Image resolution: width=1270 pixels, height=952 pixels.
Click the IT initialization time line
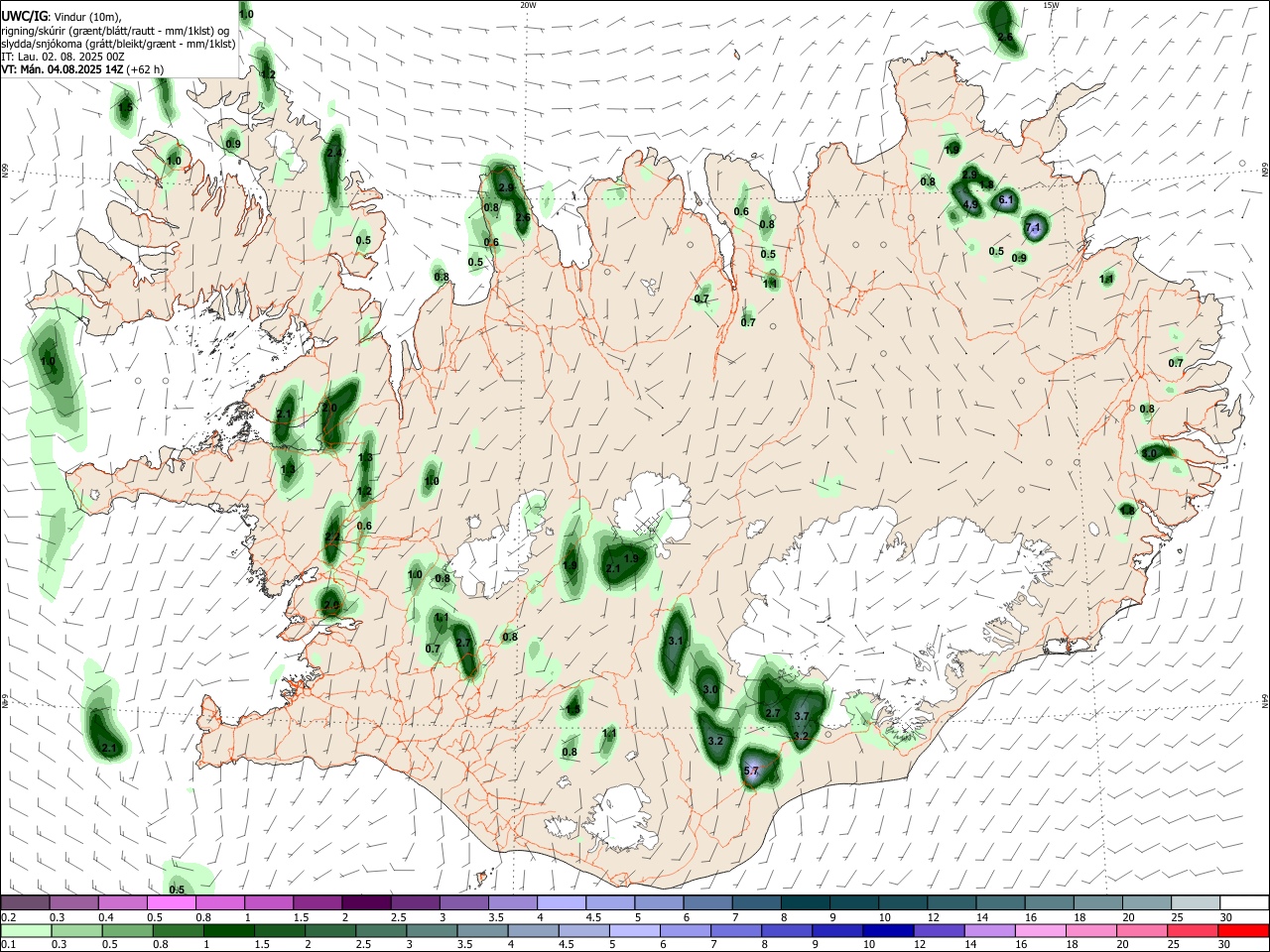(63, 57)
